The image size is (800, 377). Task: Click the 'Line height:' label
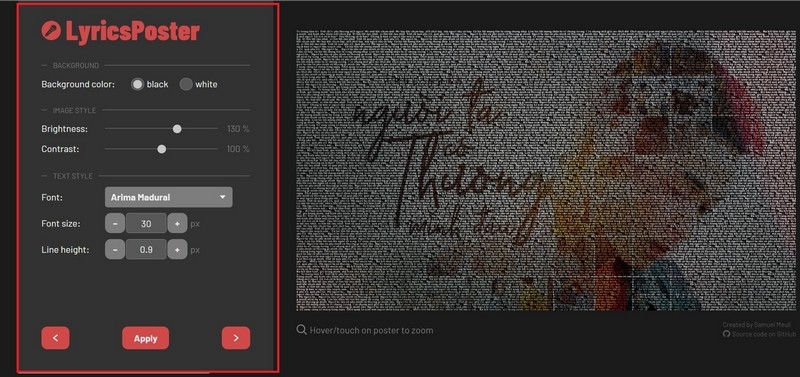[65, 249]
